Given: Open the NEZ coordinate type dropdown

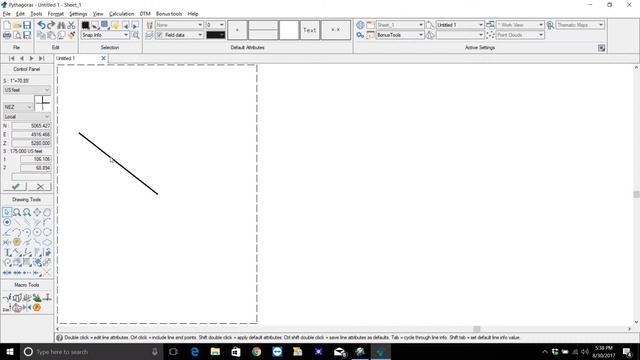Looking at the screenshot, I should coord(18,107).
